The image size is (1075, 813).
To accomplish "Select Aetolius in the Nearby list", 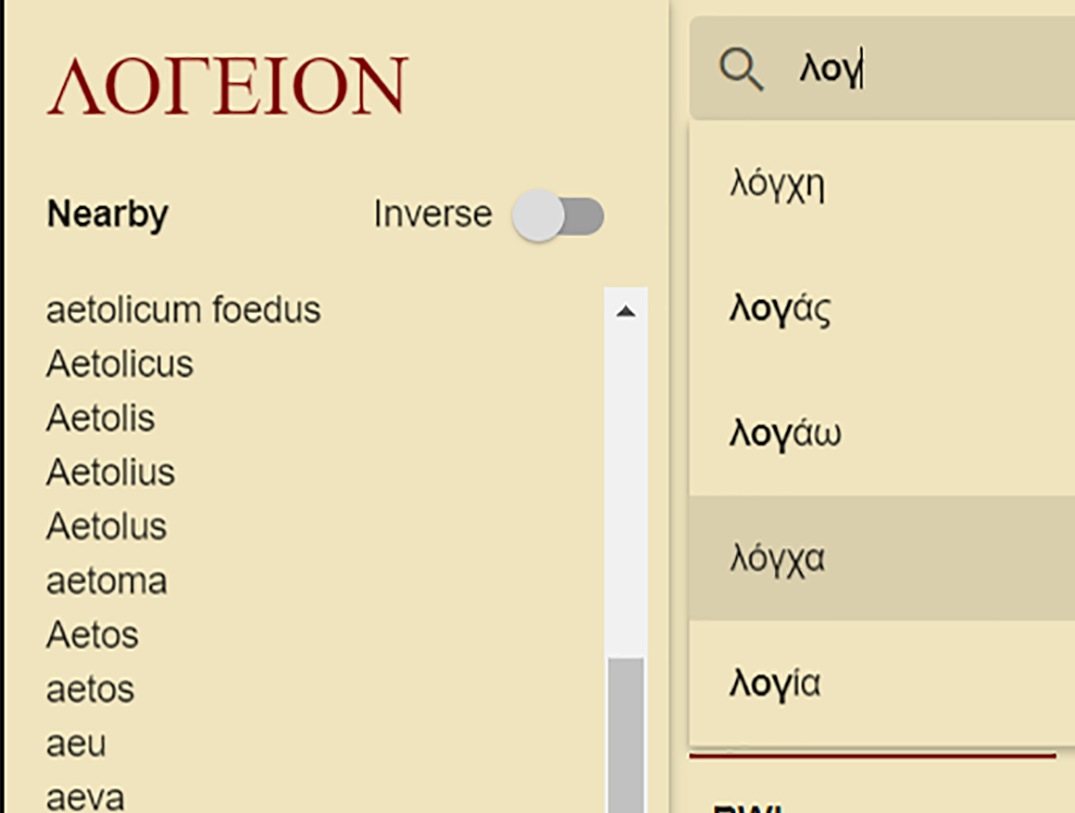I will [110, 472].
